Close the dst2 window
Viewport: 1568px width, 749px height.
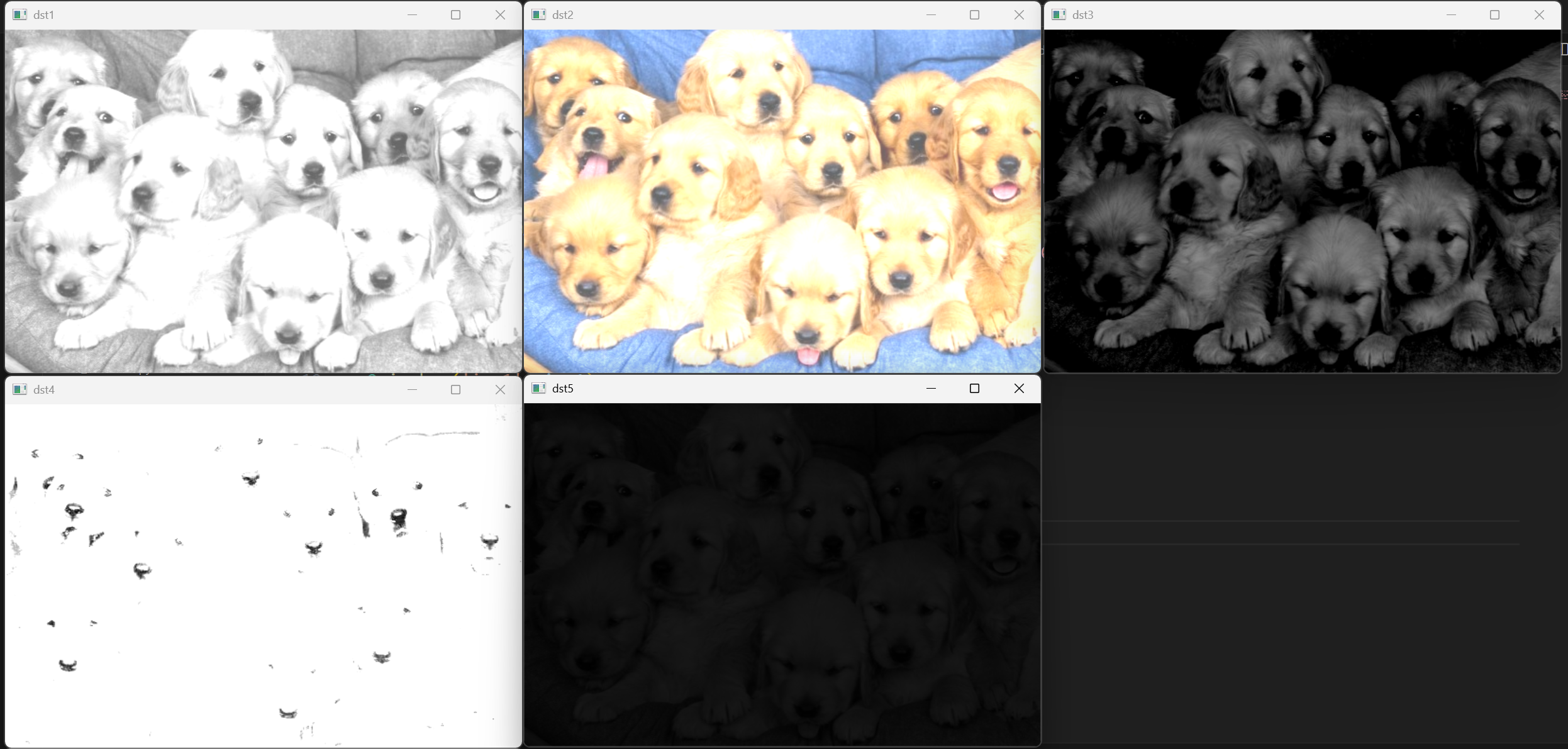point(1019,14)
